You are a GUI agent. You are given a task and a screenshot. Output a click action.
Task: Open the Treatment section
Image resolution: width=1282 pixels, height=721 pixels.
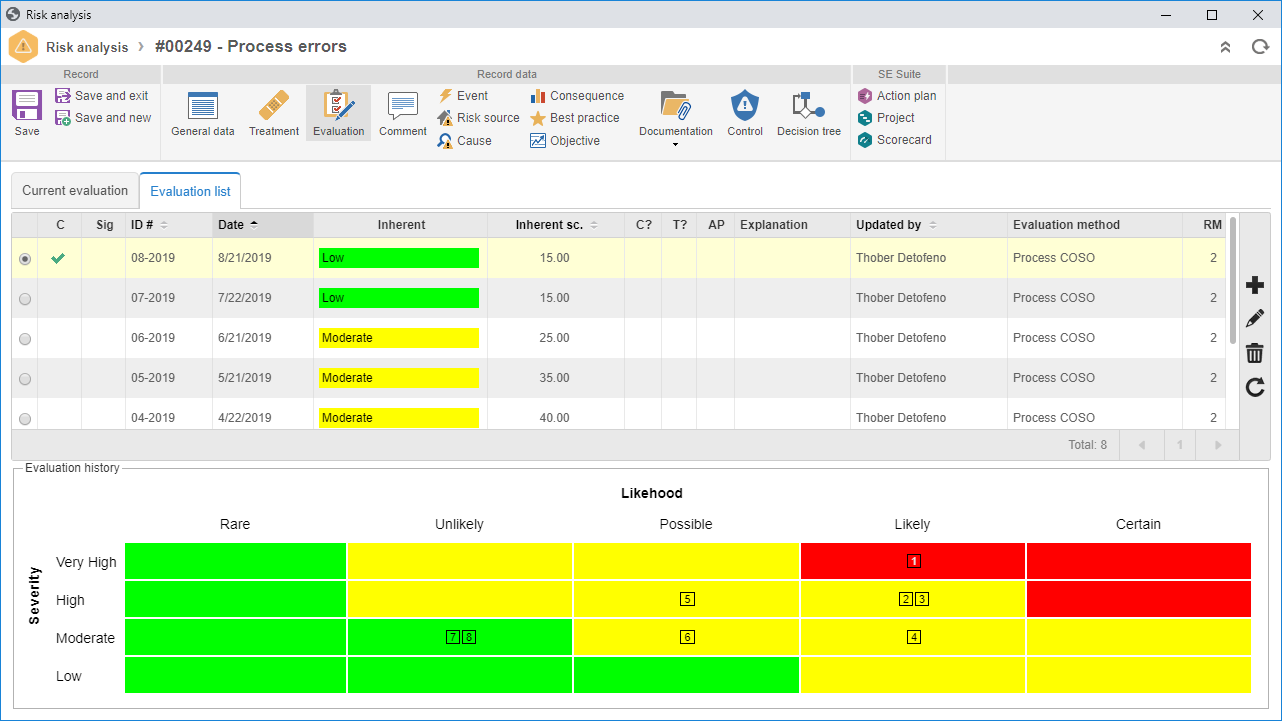click(x=274, y=114)
